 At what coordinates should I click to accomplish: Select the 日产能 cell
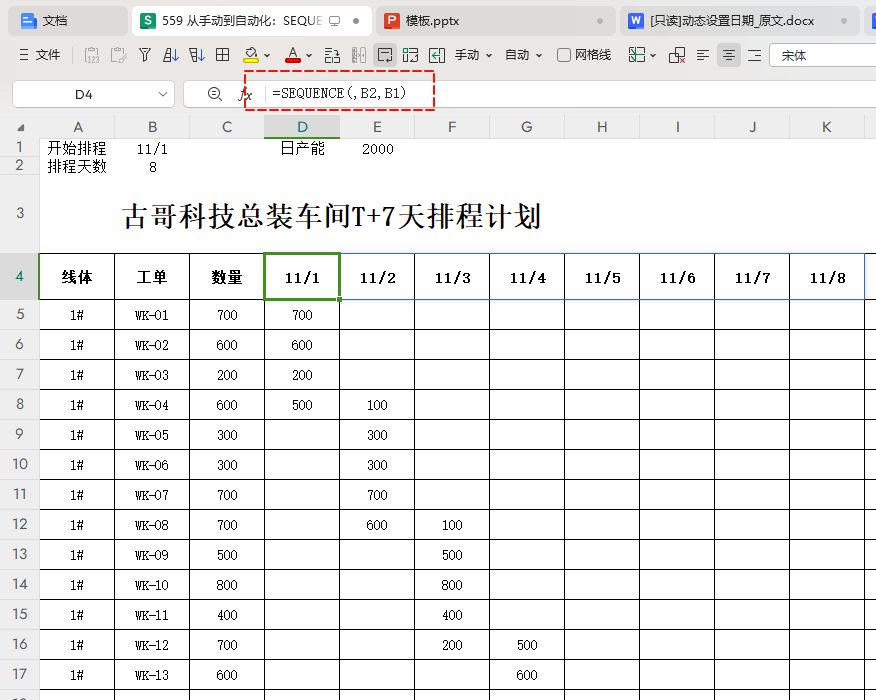(x=302, y=148)
